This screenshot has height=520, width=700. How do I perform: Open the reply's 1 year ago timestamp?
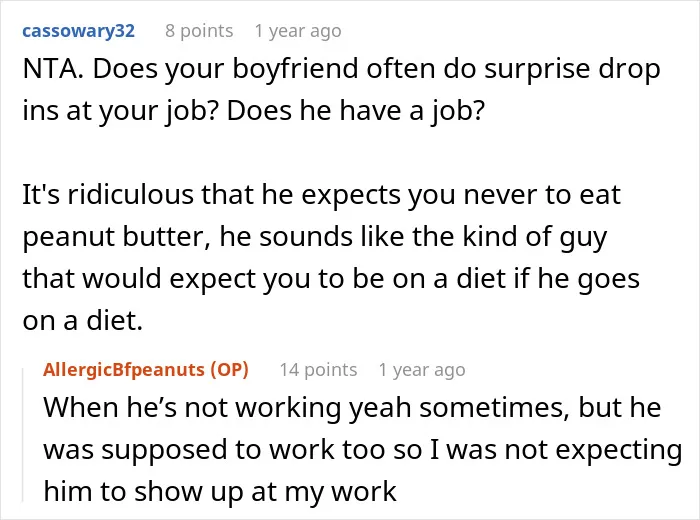(x=422, y=370)
